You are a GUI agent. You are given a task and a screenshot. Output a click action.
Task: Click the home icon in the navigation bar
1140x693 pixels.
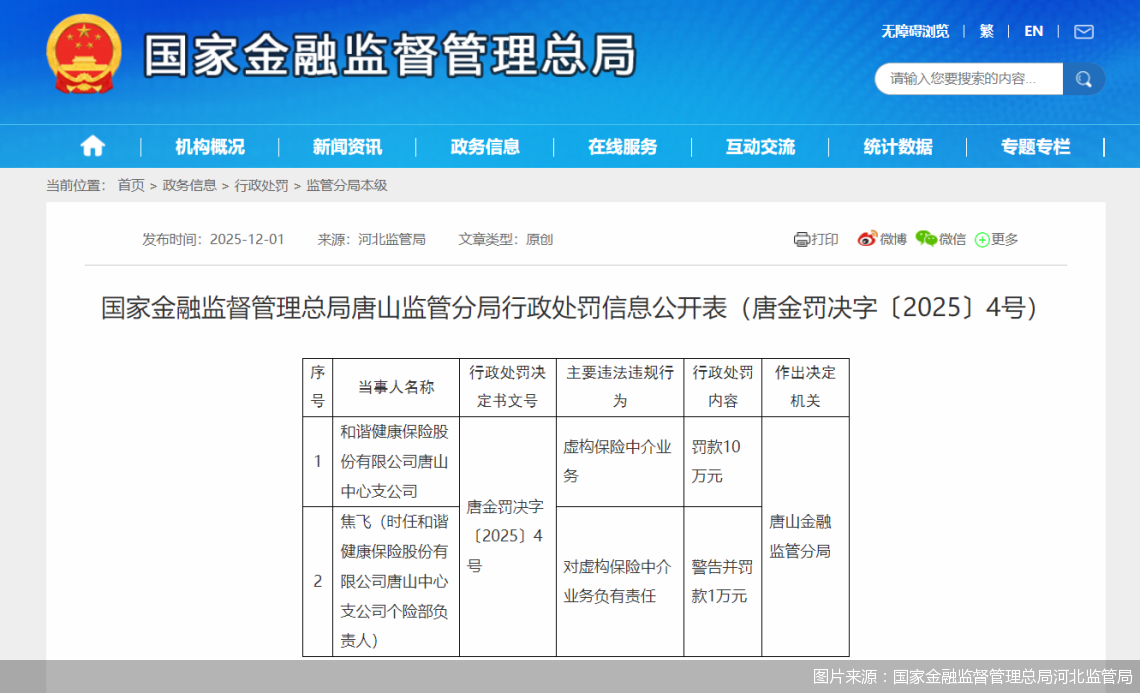pos(92,146)
